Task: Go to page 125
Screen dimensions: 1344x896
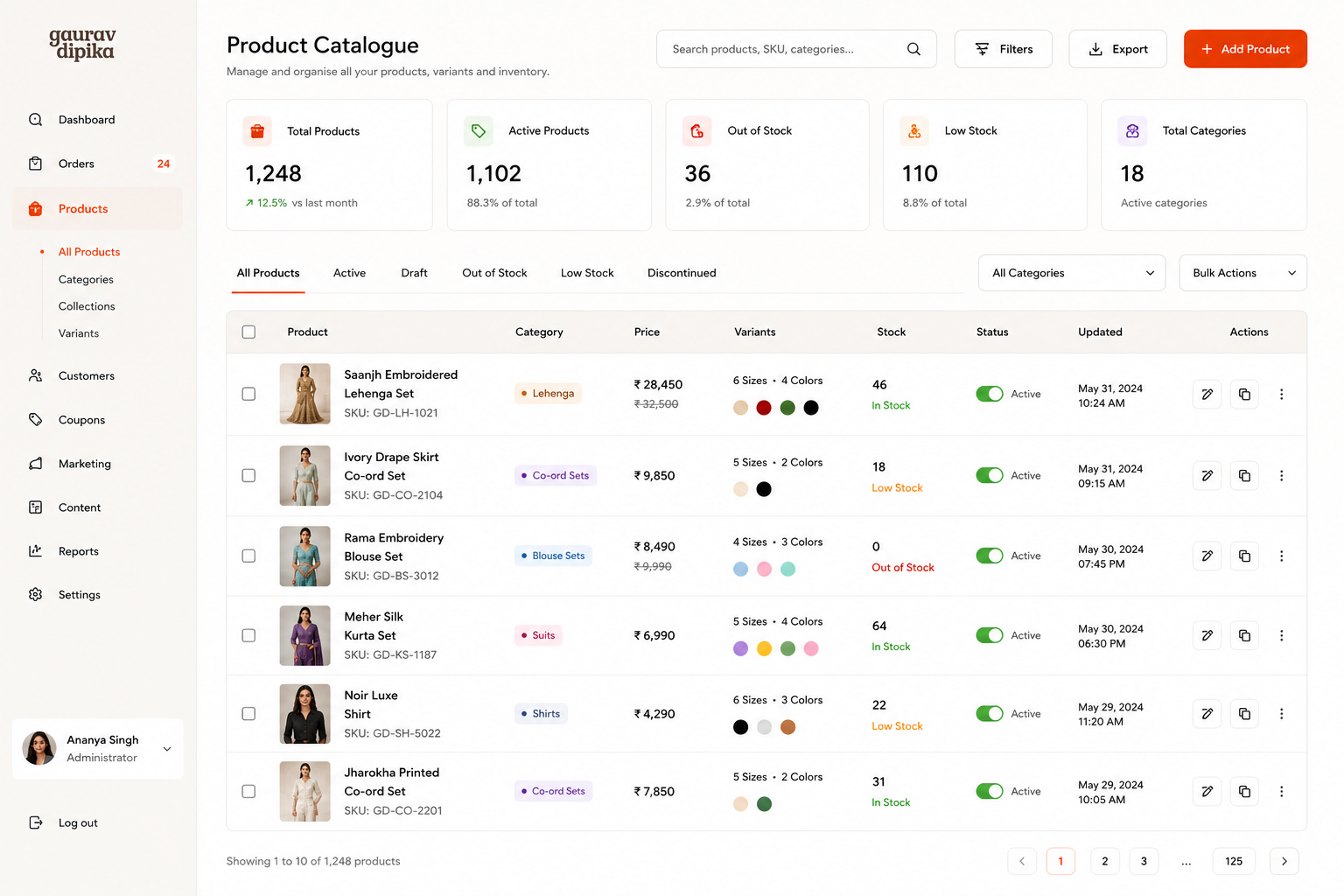Action: [1234, 861]
